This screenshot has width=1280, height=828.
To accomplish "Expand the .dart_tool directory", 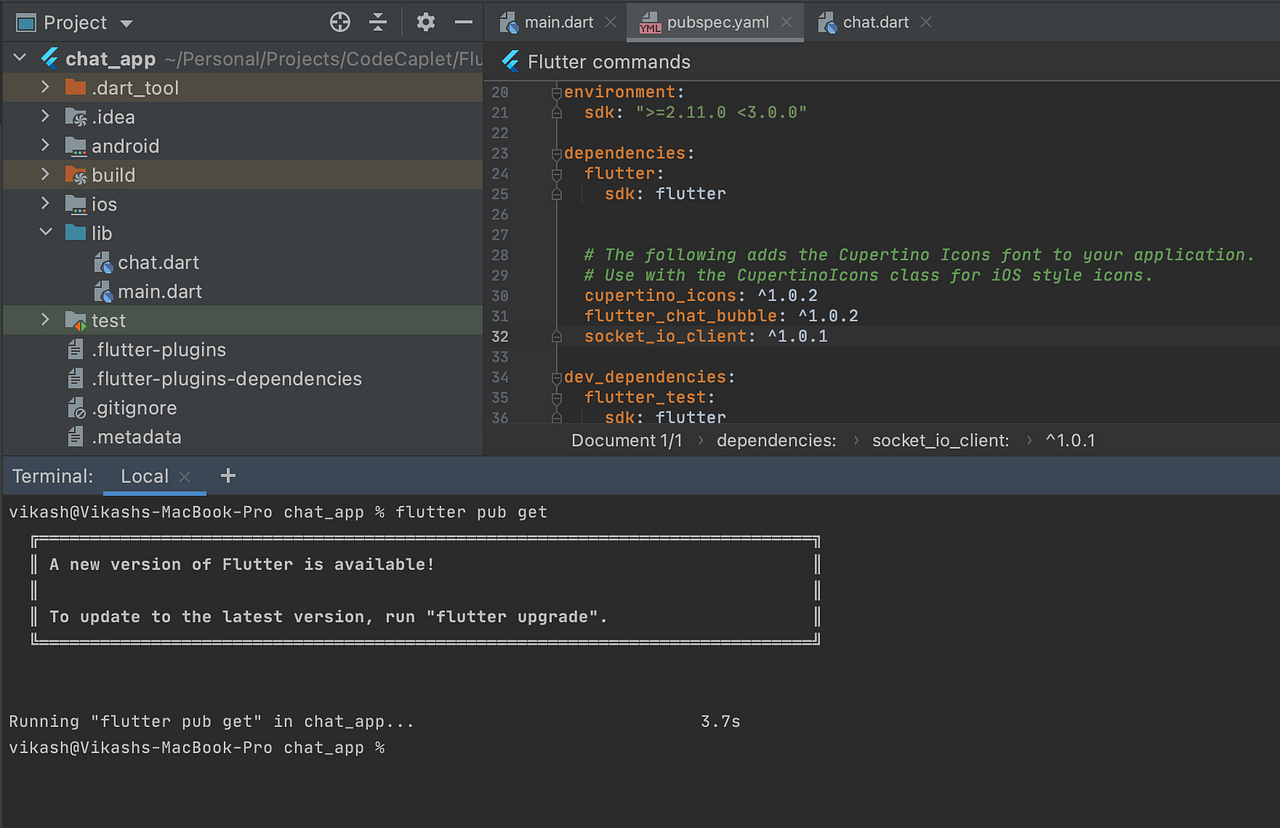I will click(44, 87).
